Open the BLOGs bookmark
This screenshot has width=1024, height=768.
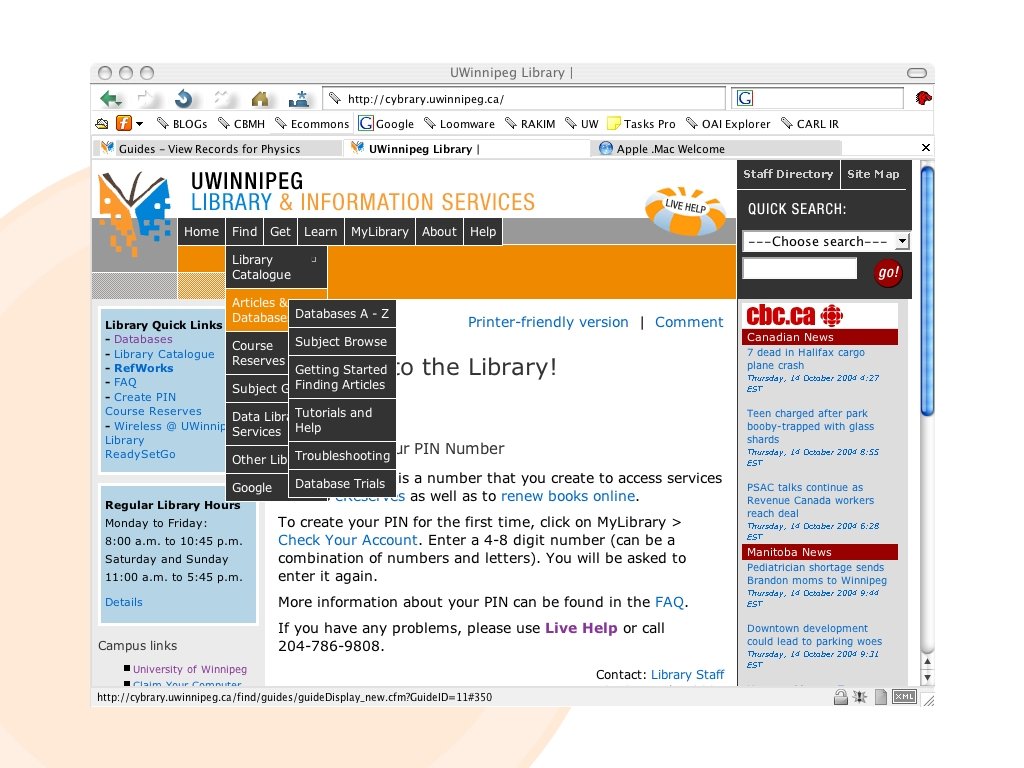pos(182,123)
